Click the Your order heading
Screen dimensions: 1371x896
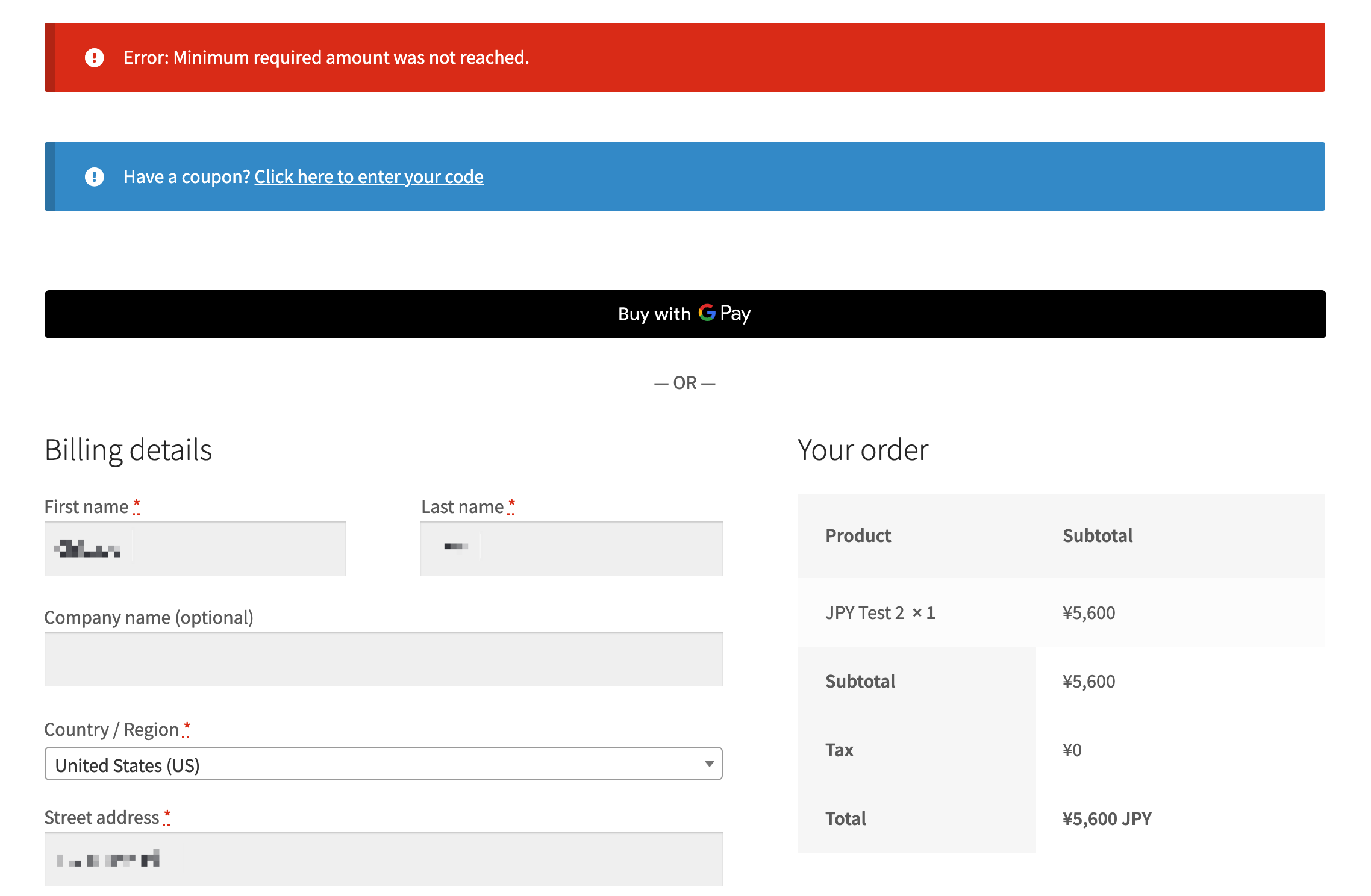pyautogui.click(x=863, y=450)
